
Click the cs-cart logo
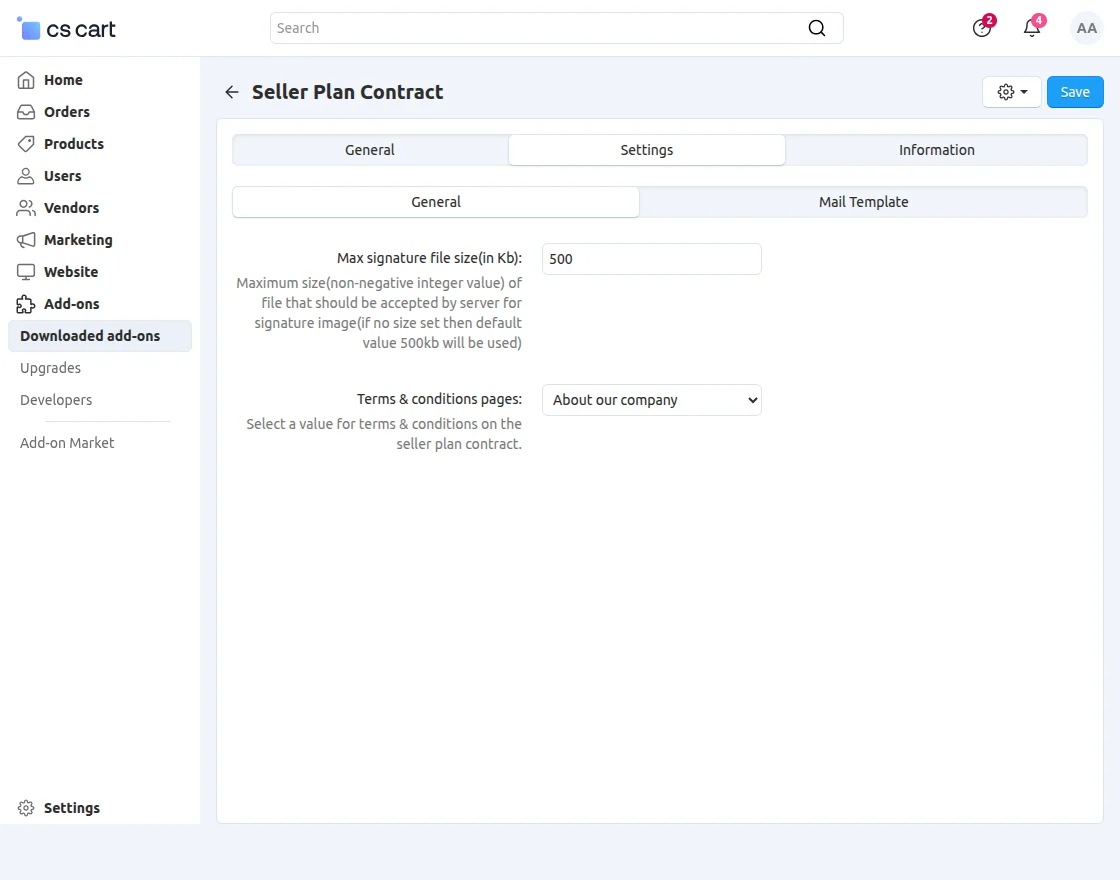pos(64,28)
